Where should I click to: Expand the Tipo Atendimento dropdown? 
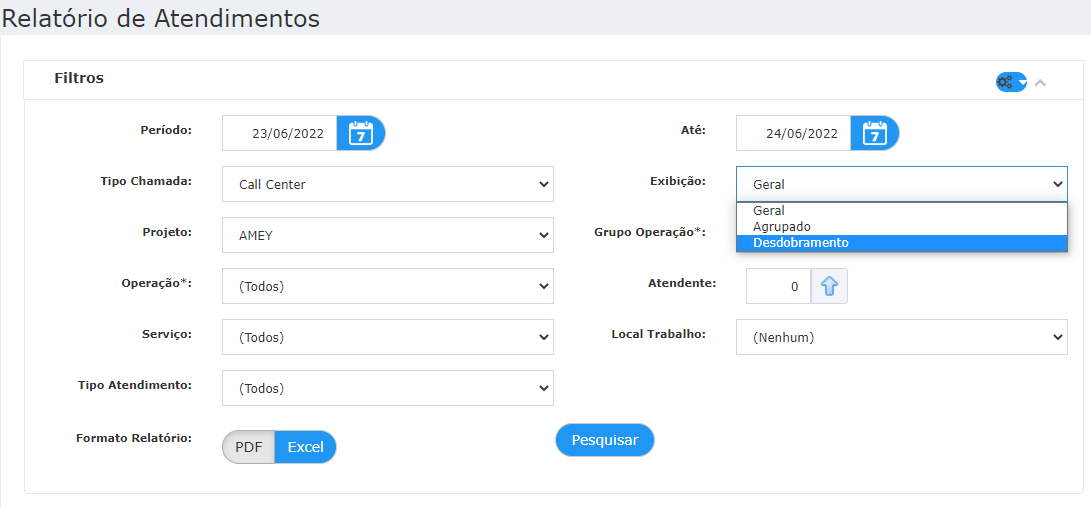point(388,388)
